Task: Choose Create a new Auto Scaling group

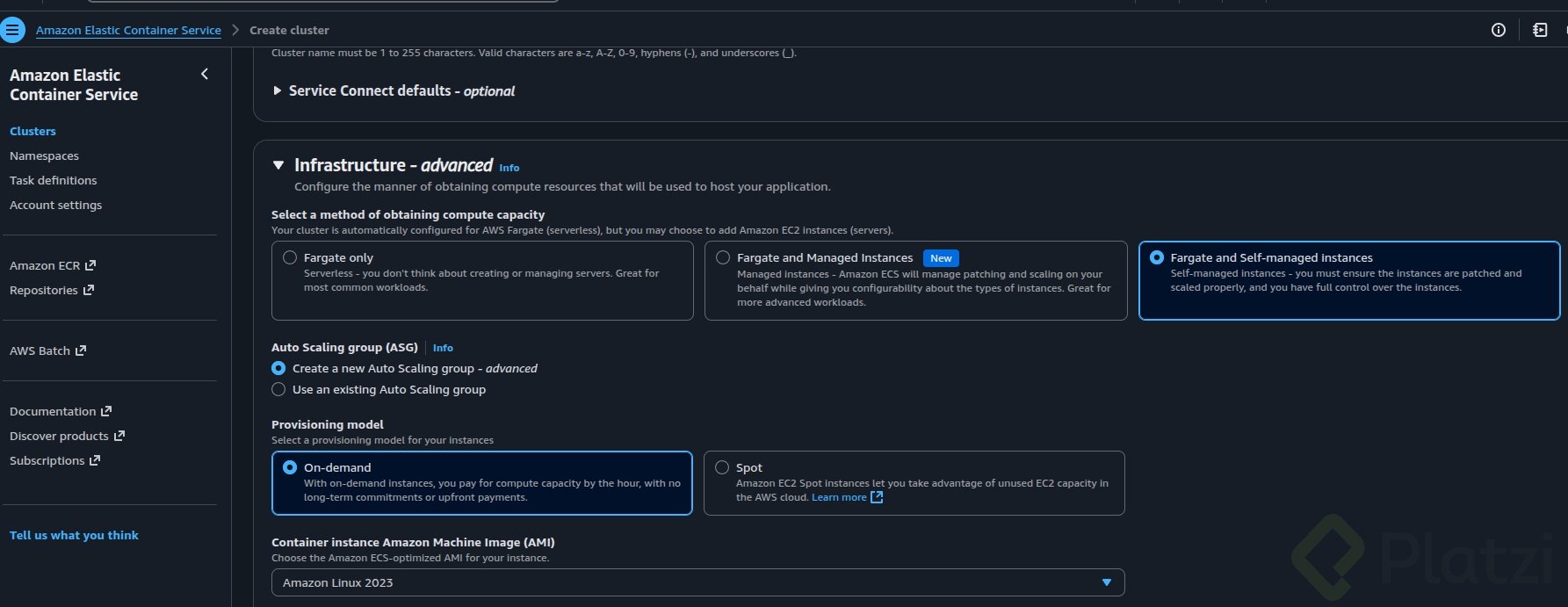Action: 278,368
